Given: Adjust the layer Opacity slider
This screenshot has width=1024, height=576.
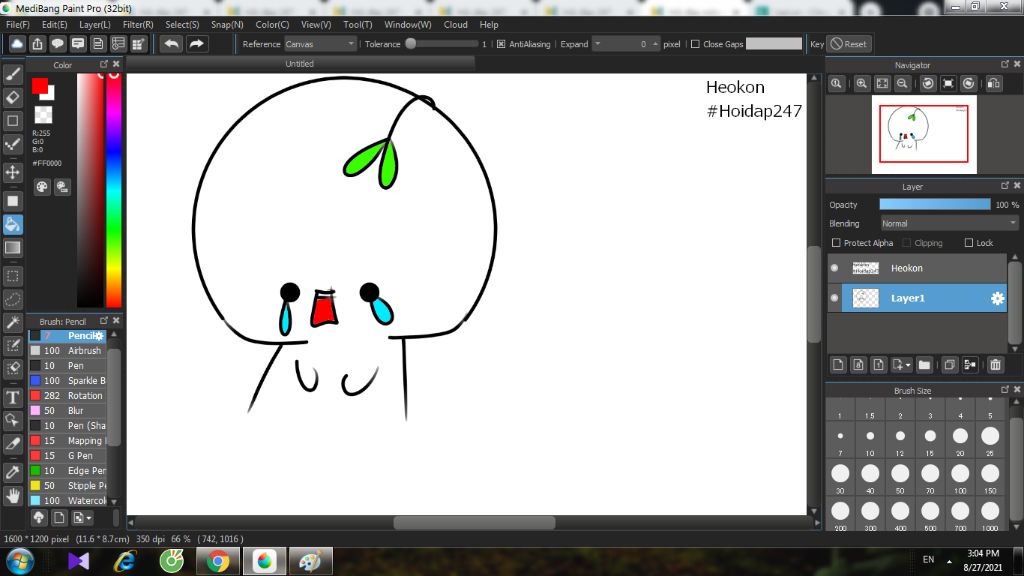Looking at the screenshot, I should coord(935,204).
